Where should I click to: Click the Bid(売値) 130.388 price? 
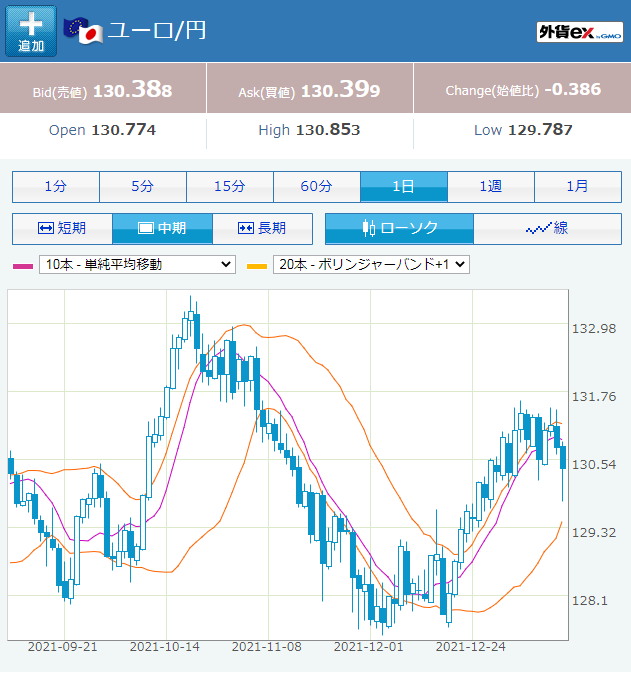(103, 89)
